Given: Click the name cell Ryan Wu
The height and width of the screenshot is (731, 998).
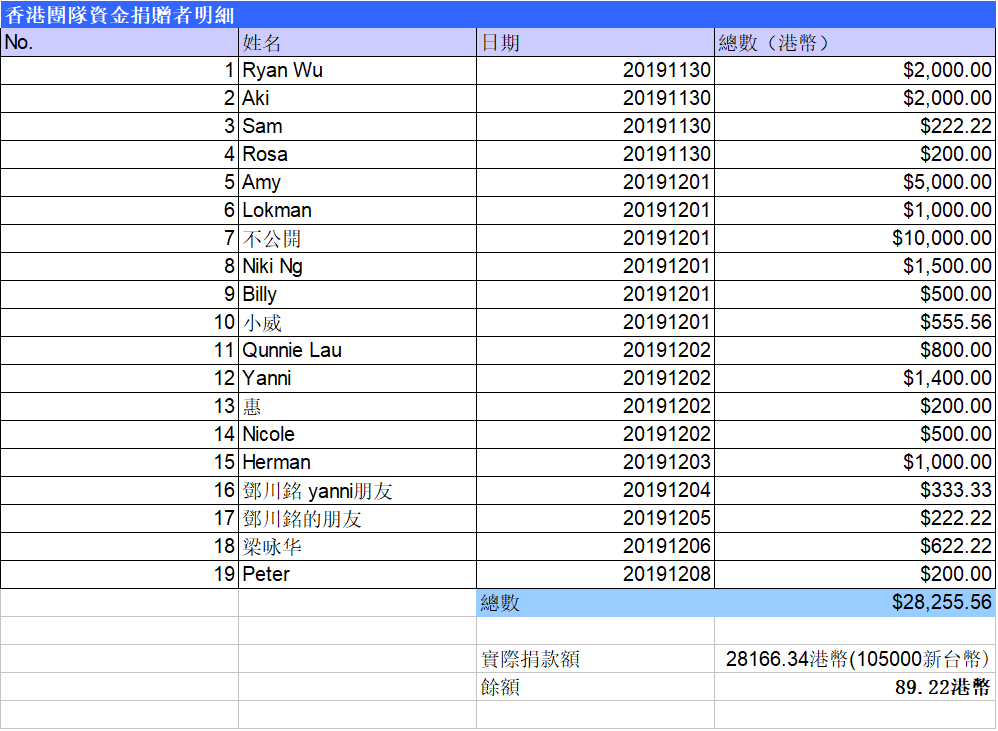Looking at the screenshot, I should pos(357,71).
